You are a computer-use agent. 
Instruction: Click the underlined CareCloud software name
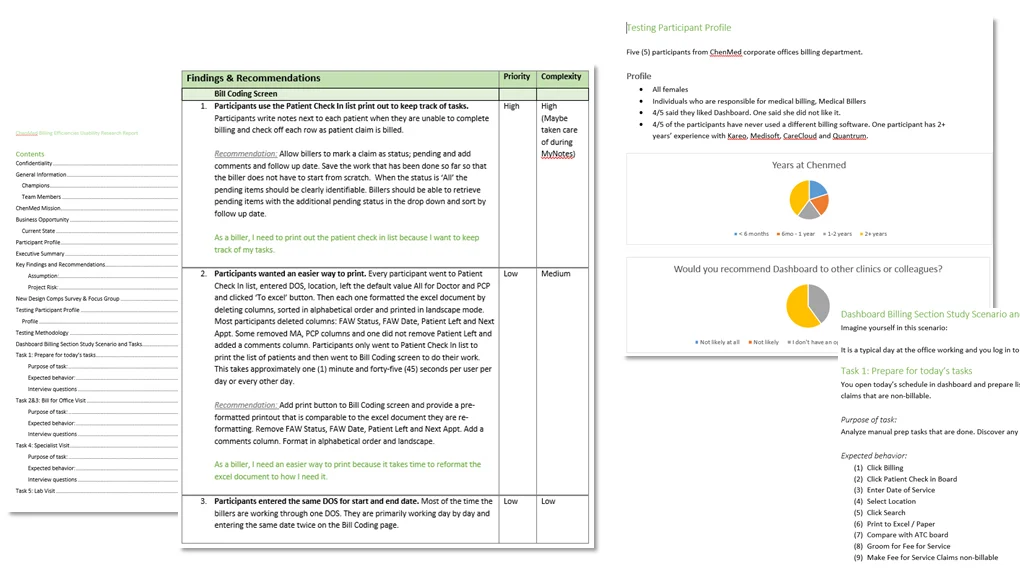pos(799,136)
